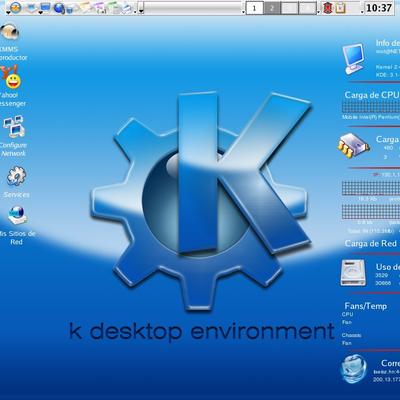Open the XMMS desktop icon
The image size is (400, 400).
10,32
